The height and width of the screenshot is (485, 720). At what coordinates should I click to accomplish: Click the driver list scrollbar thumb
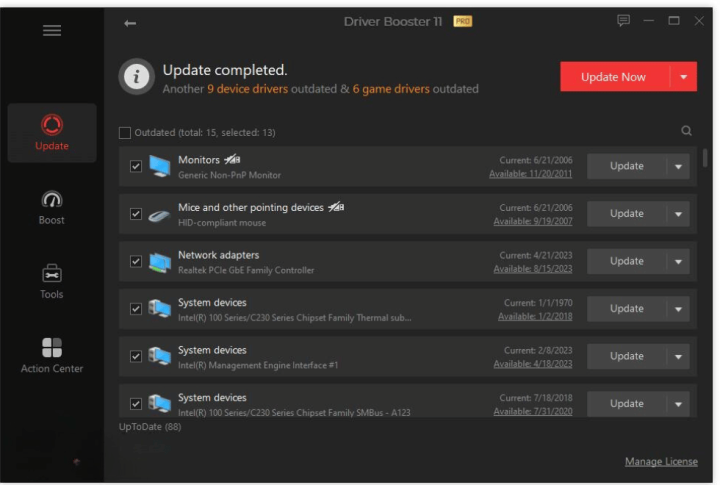point(705,158)
